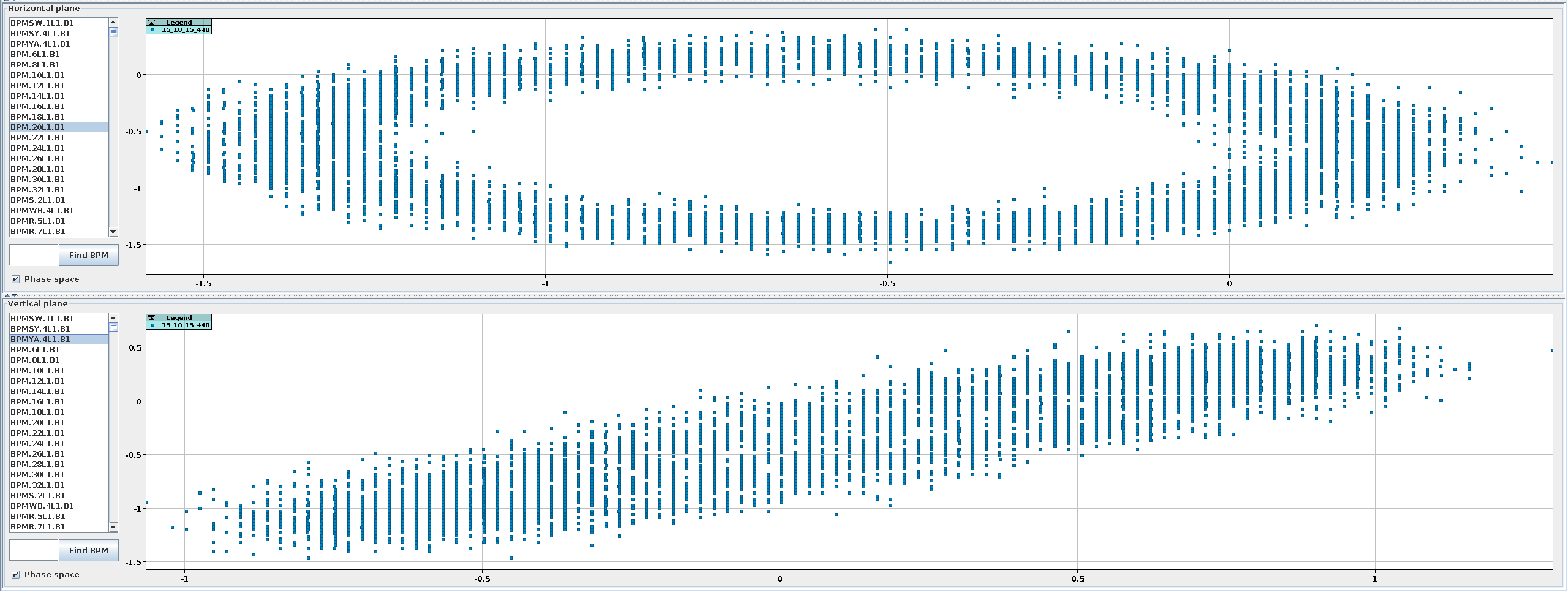This screenshot has width=1568, height=592.
Task: Select BPM.10L1.B1 in Vertical plane list
Action: click(59, 370)
